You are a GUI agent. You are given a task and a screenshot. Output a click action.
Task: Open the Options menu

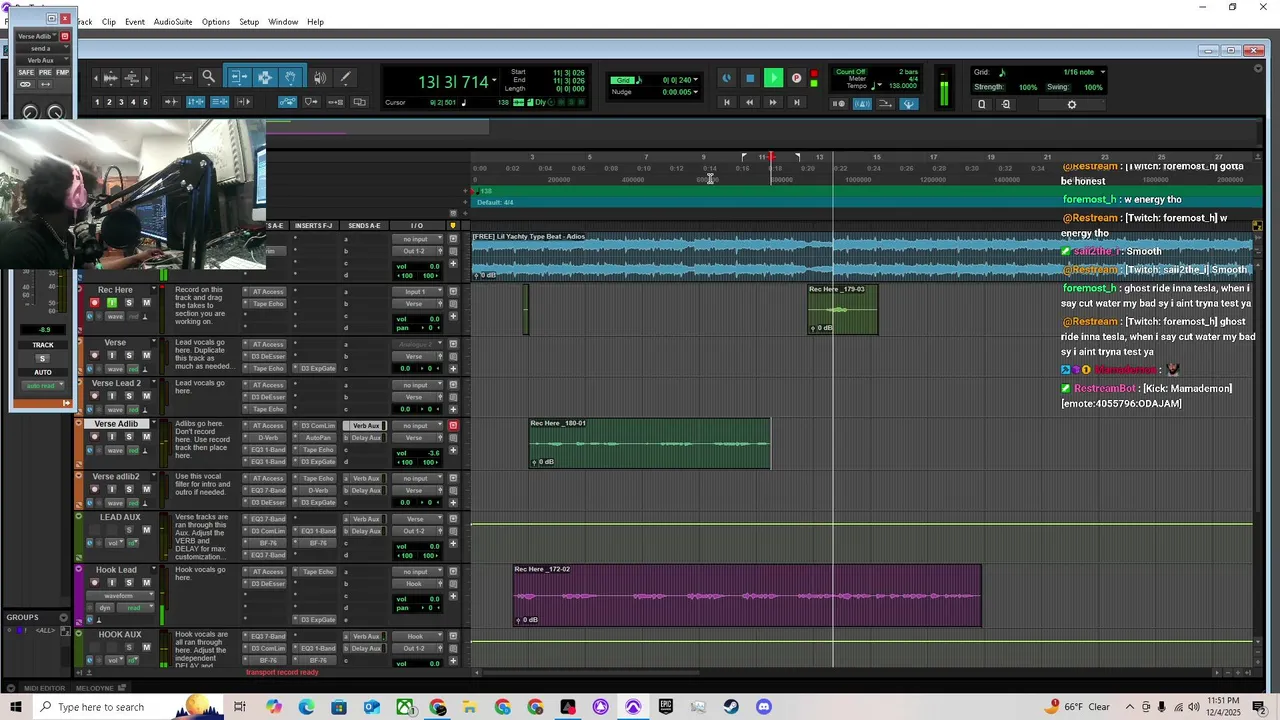[x=216, y=22]
